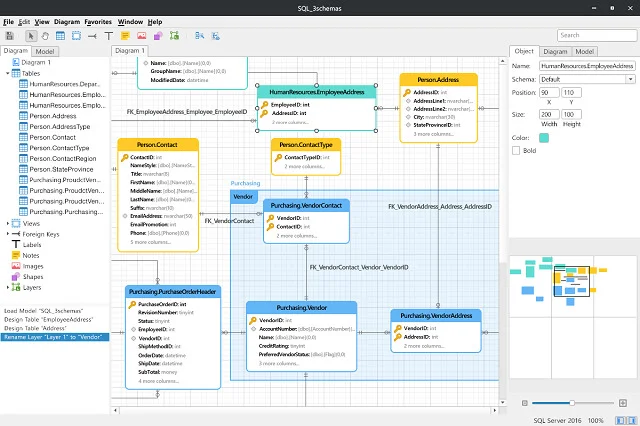Click zoom out icon beside zoom slider

[524, 403]
